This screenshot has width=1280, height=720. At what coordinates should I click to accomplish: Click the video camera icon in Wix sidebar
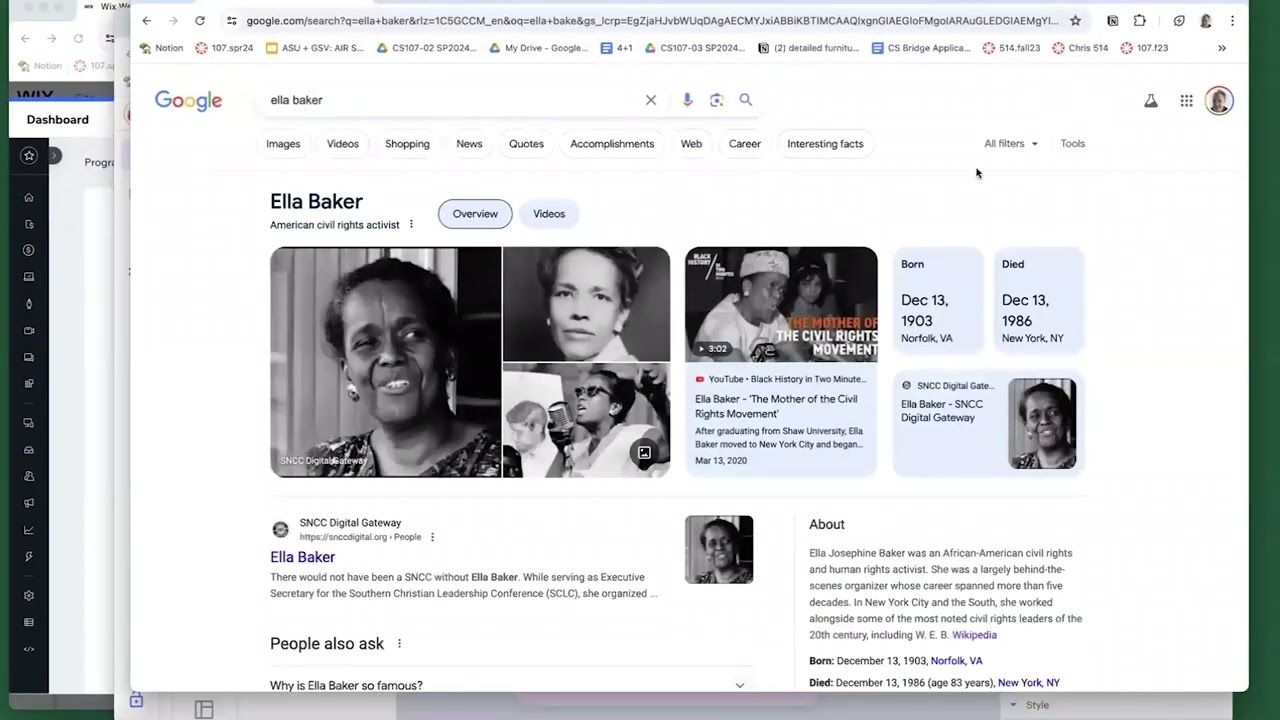29,330
